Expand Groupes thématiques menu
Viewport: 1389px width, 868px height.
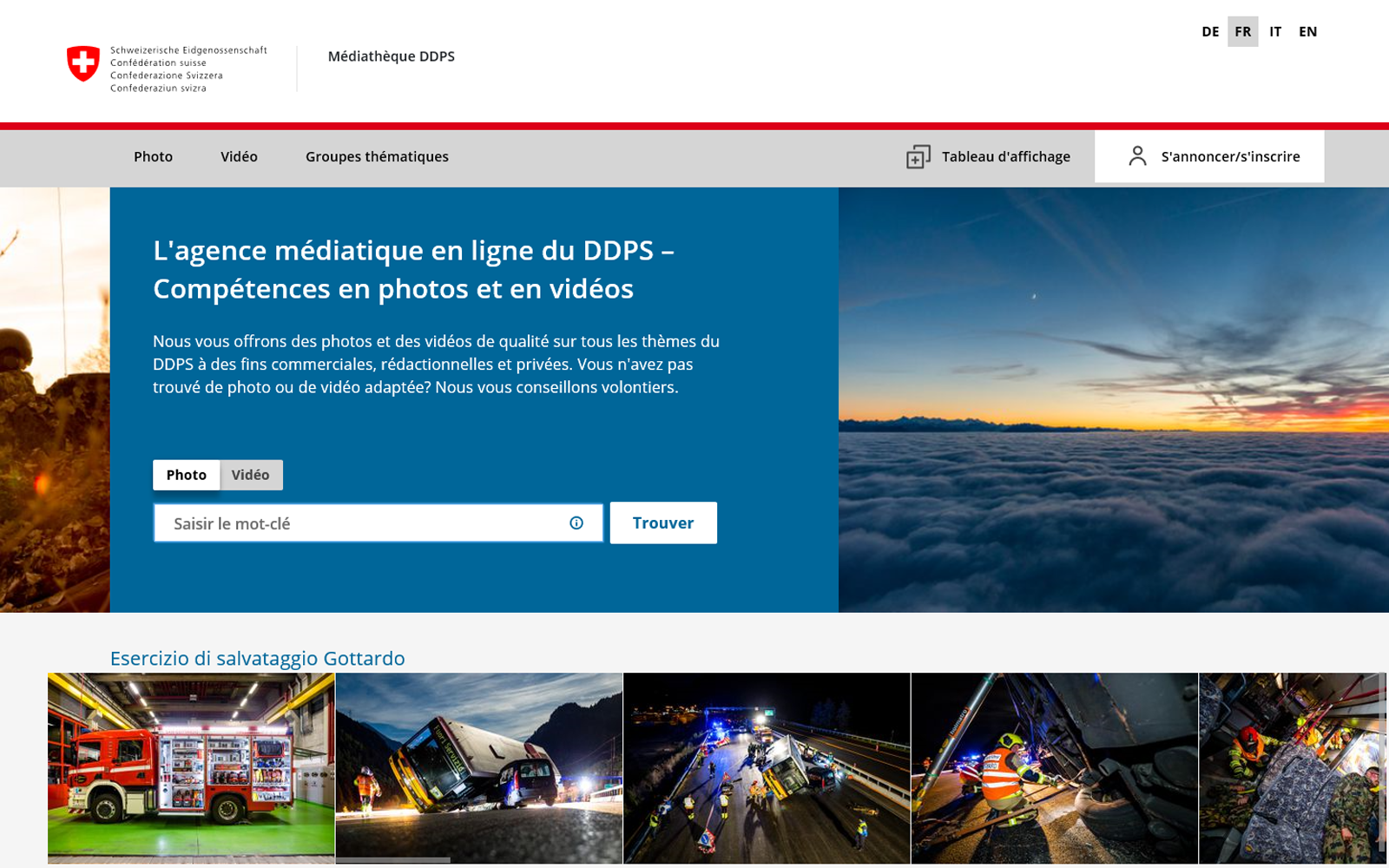(377, 157)
